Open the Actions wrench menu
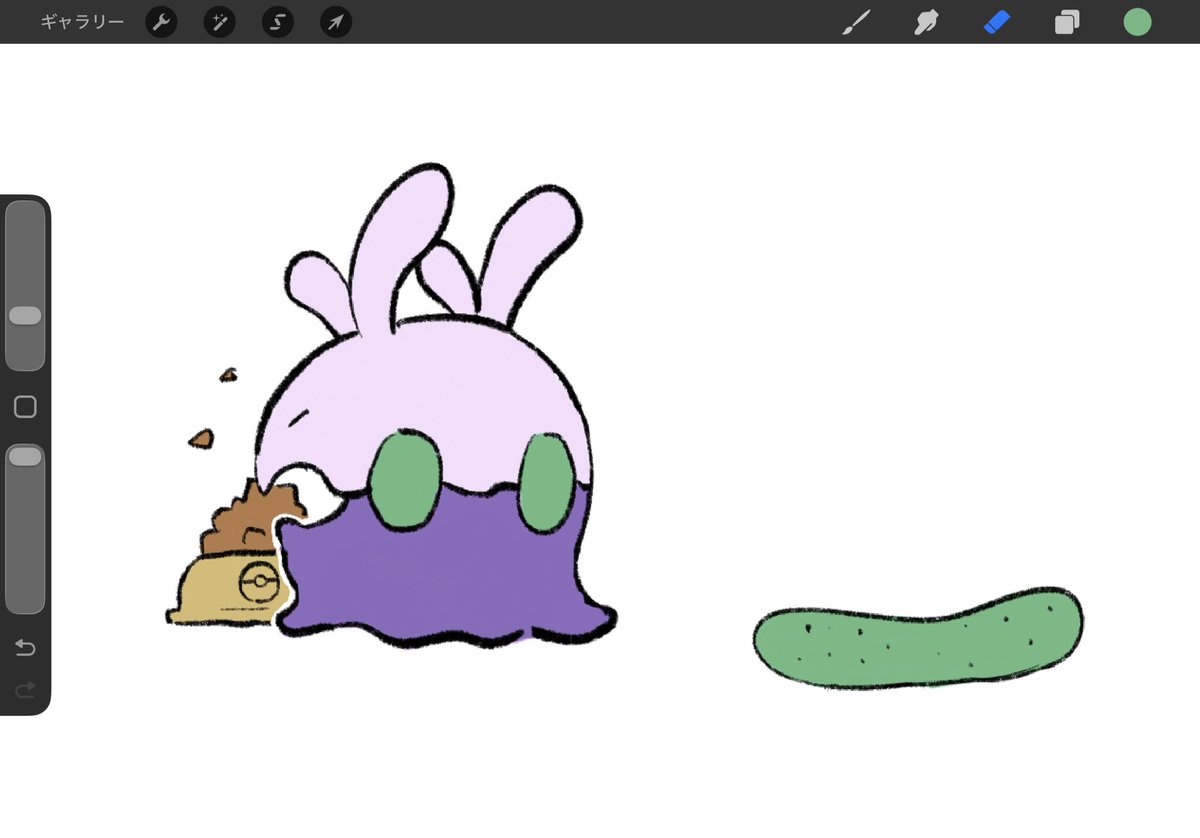Screen dimensions: 1200x838 (x=161, y=22)
